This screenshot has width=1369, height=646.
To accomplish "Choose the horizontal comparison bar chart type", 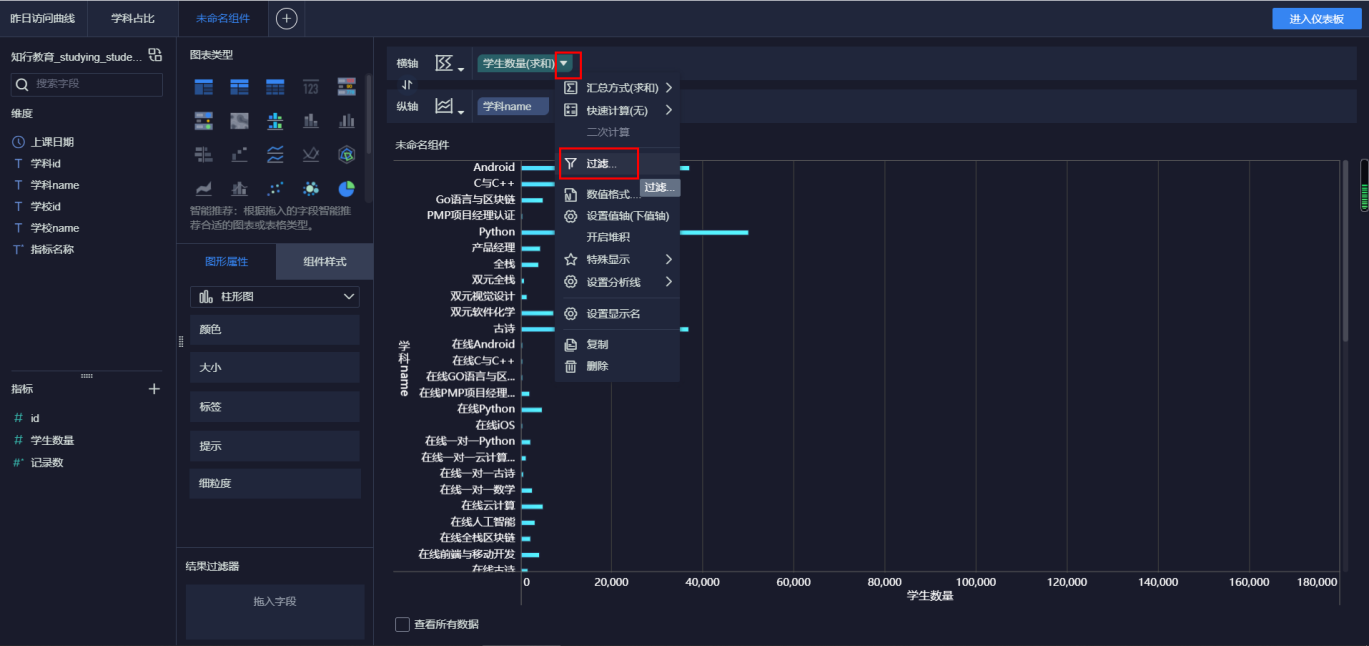I will coord(203,154).
